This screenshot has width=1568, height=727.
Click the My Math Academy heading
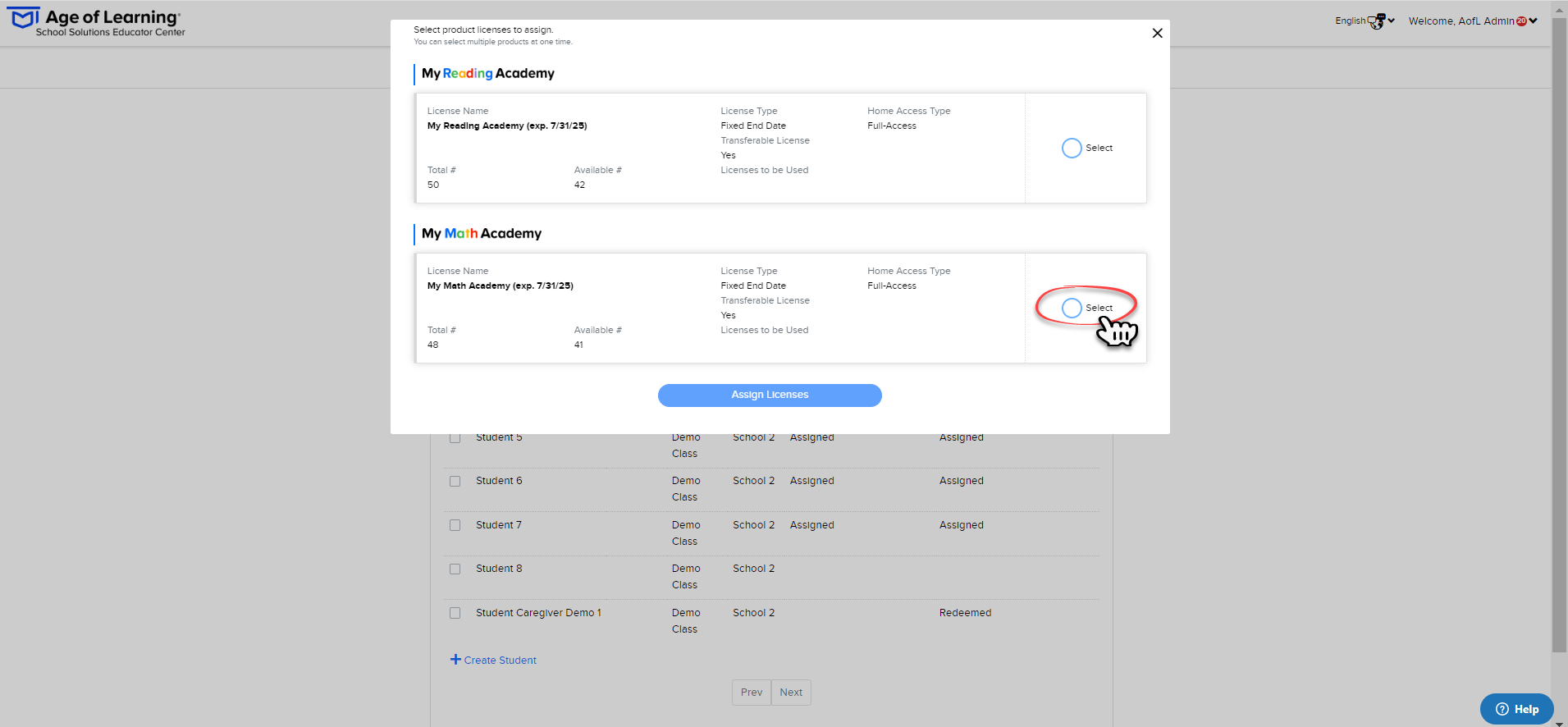[x=482, y=233]
